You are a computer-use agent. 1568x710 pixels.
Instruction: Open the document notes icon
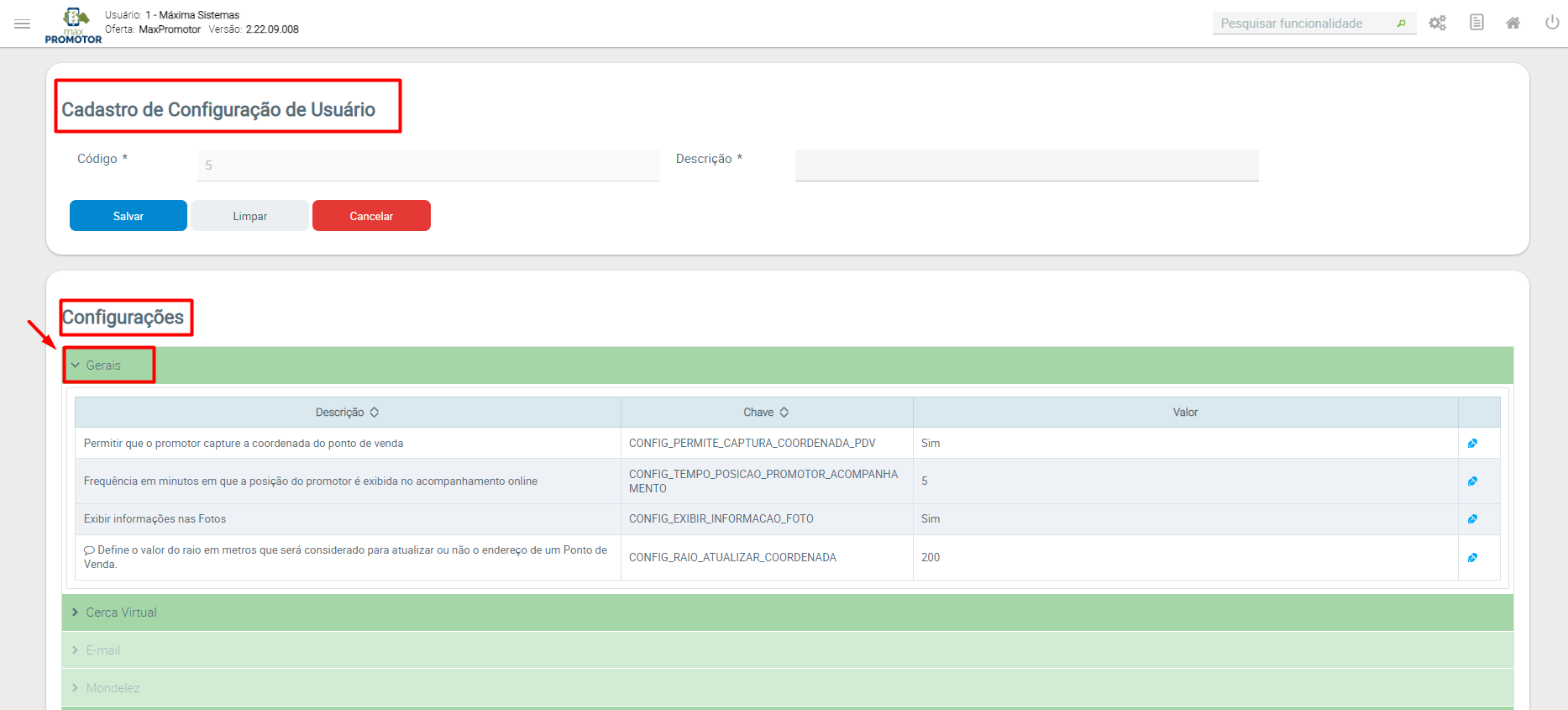1476,23
